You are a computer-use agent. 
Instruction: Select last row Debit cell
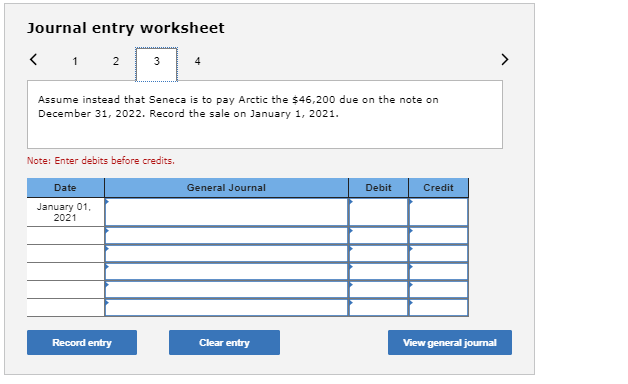[378, 308]
